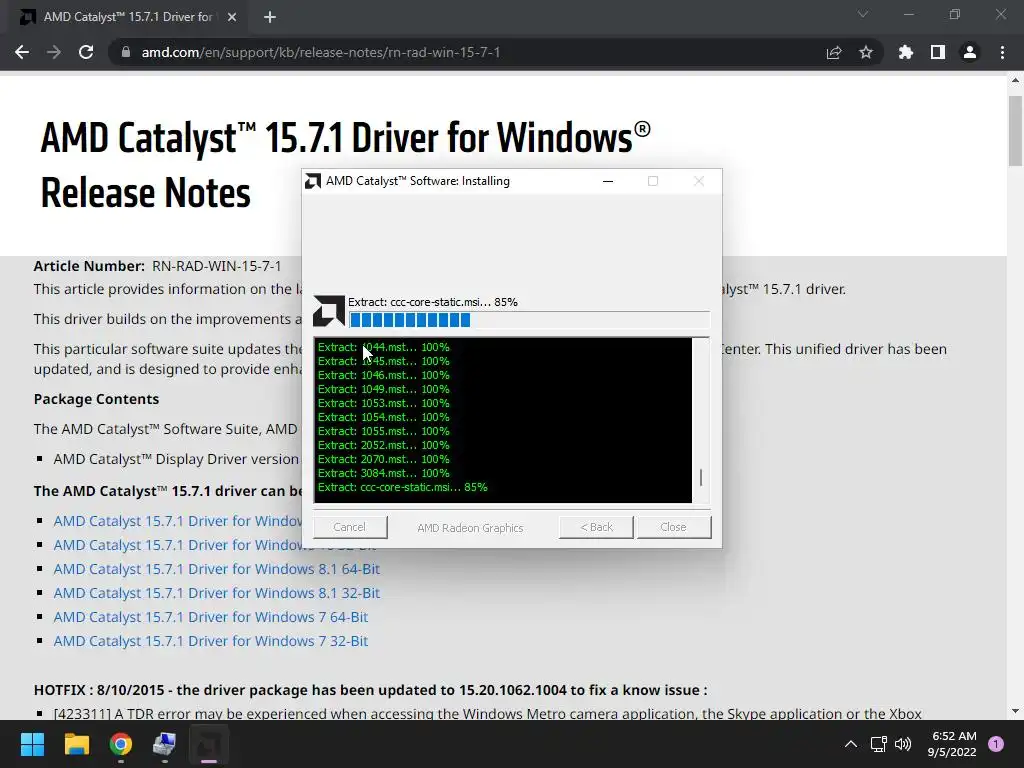Click log line 'Extract: ccc-core-static.msi... 85%'
The height and width of the screenshot is (768, 1024).
coord(402,487)
